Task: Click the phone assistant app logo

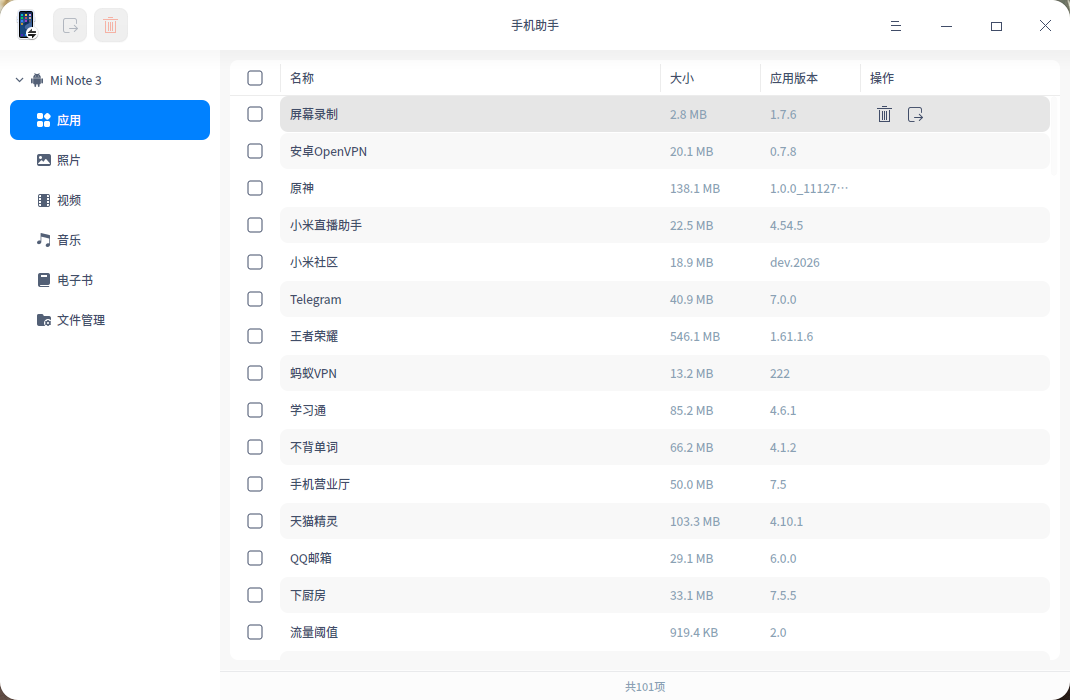Action: [x=27, y=26]
